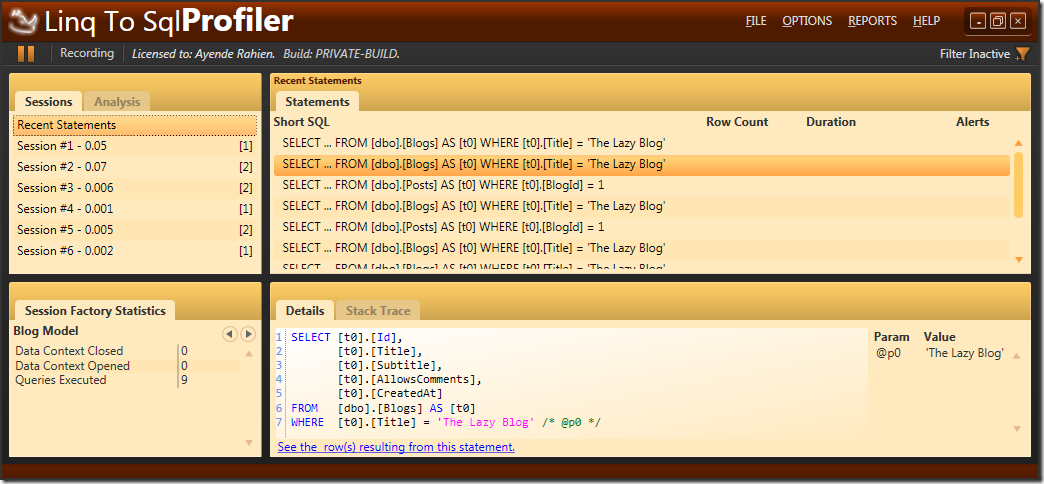The height and width of the screenshot is (484, 1044).
Task: Go to previous statistics with left arrow
Action: click(x=230, y=334)
